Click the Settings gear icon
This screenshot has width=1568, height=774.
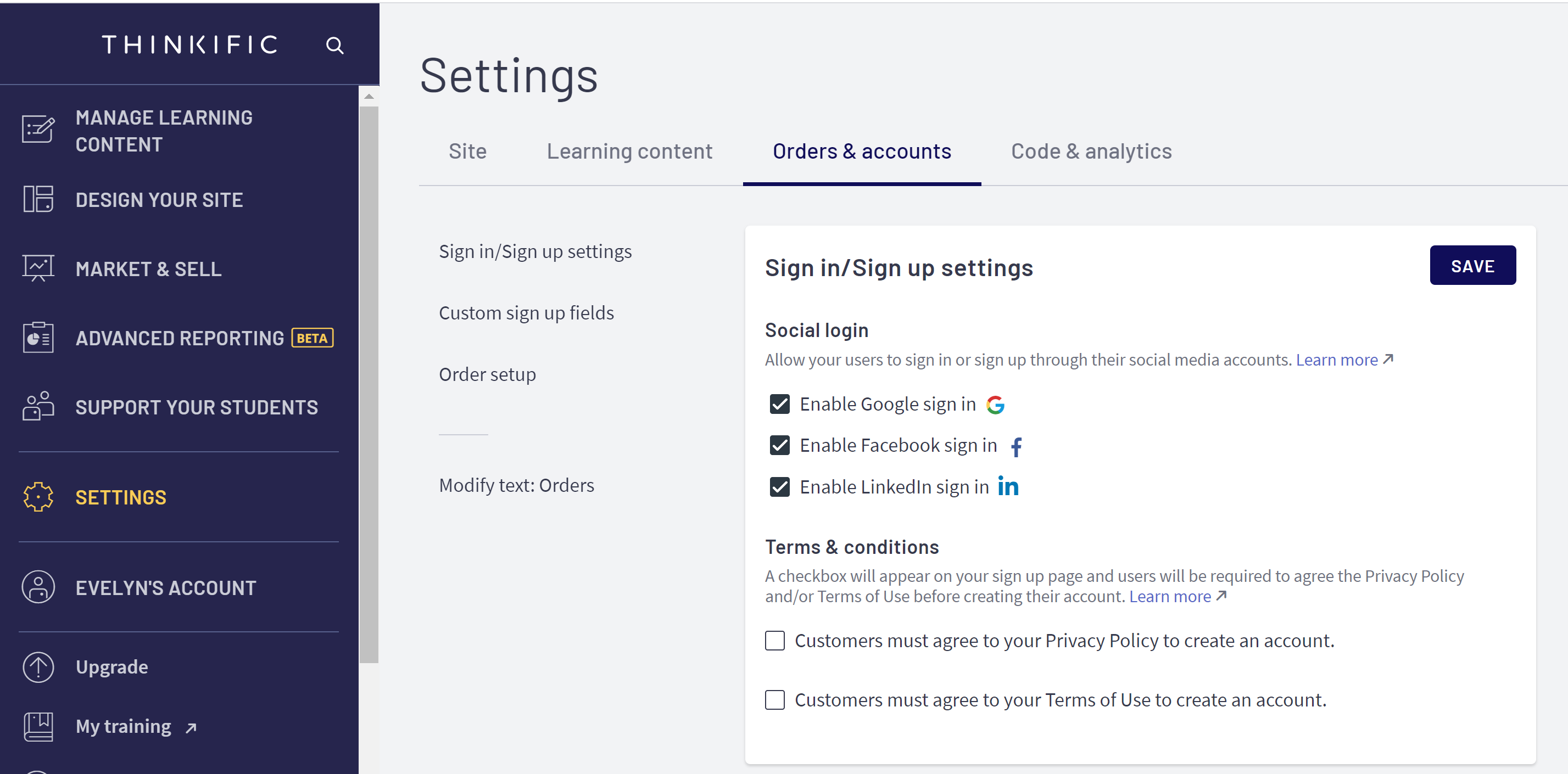click(x=38, y=497)
